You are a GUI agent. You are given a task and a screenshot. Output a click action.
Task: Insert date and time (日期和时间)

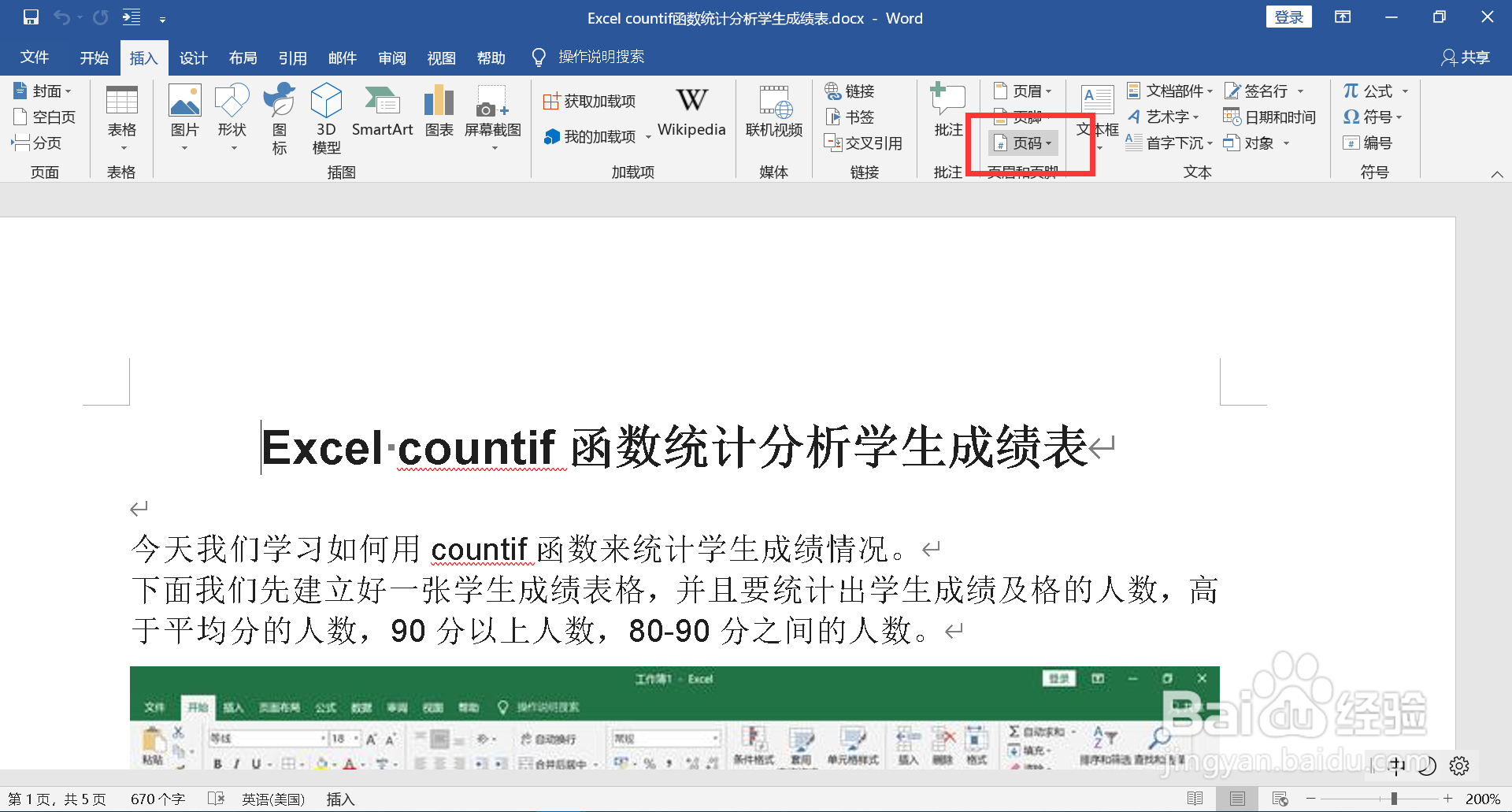click(x=1269, y=117)
